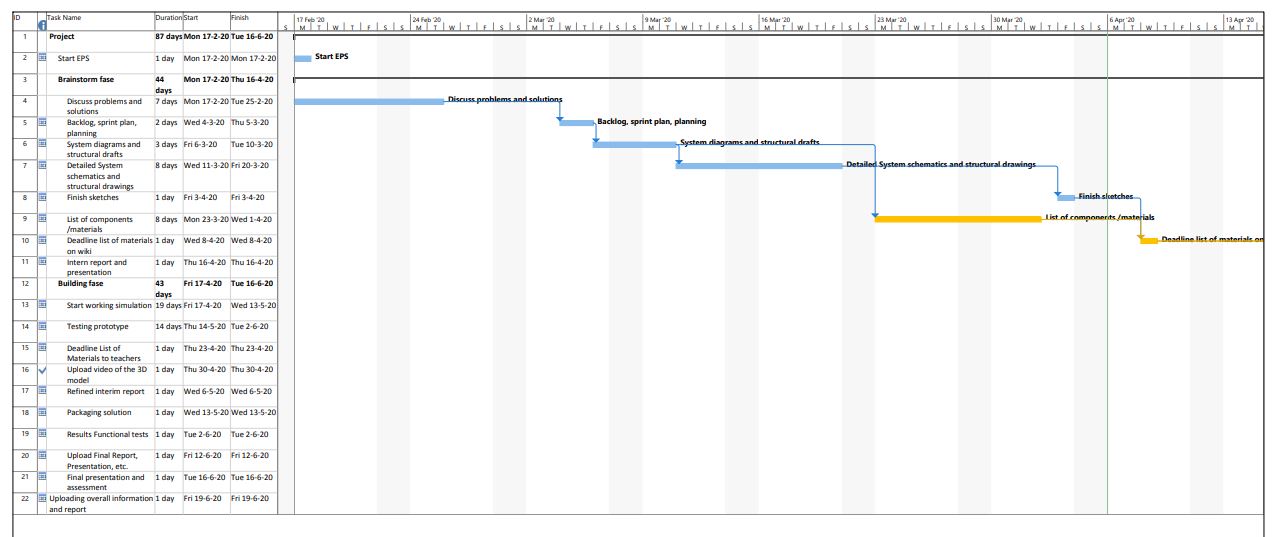Click the Testing prototype task name
The image size is (1277, 537).
(97, 327)
